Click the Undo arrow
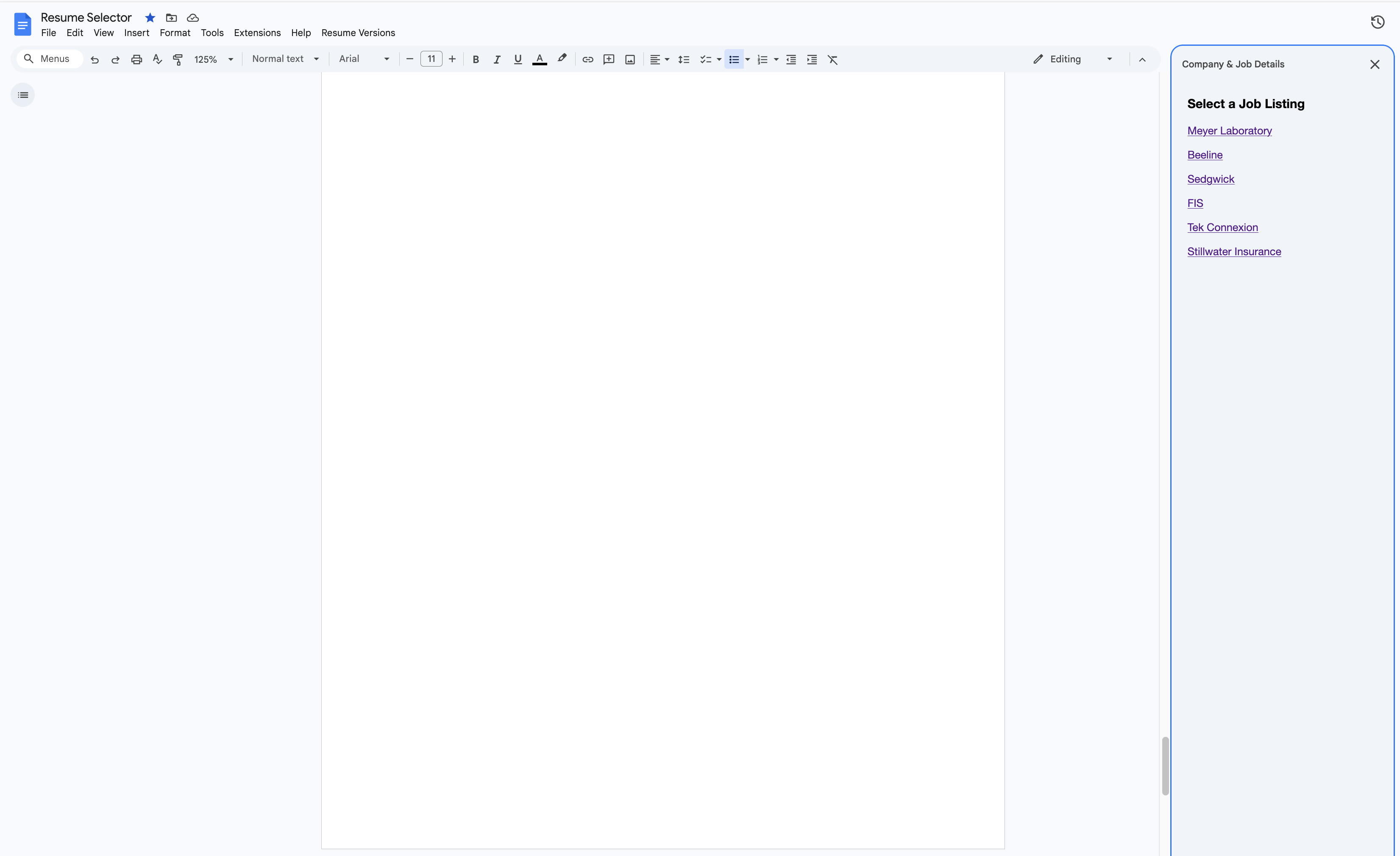Screen dimensions: 1400x856 [95, 59]
